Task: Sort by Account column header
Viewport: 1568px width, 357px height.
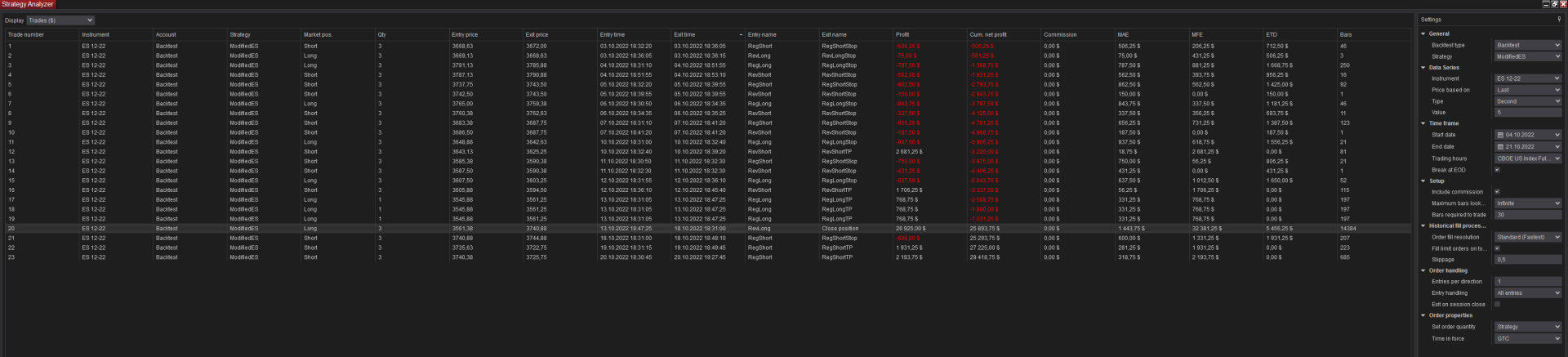Action: [x=189, y=35]
